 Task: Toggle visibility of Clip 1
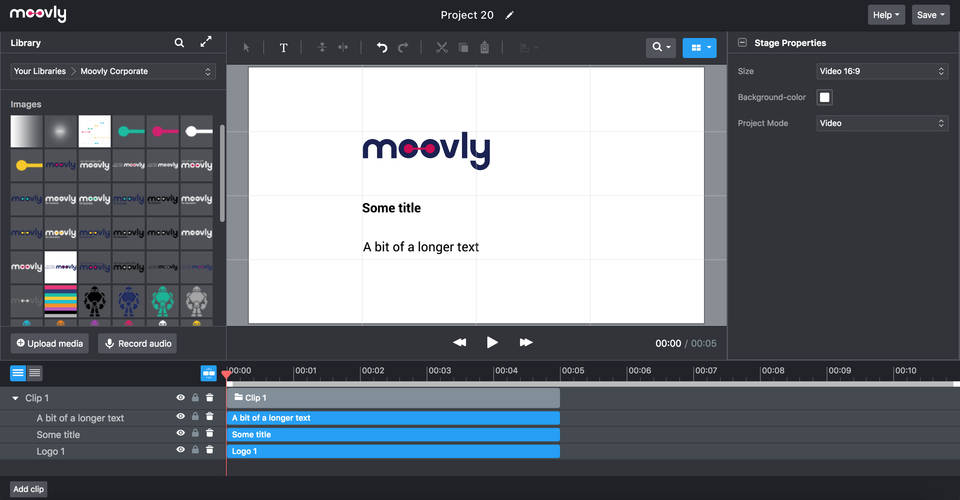pos(181,398)
